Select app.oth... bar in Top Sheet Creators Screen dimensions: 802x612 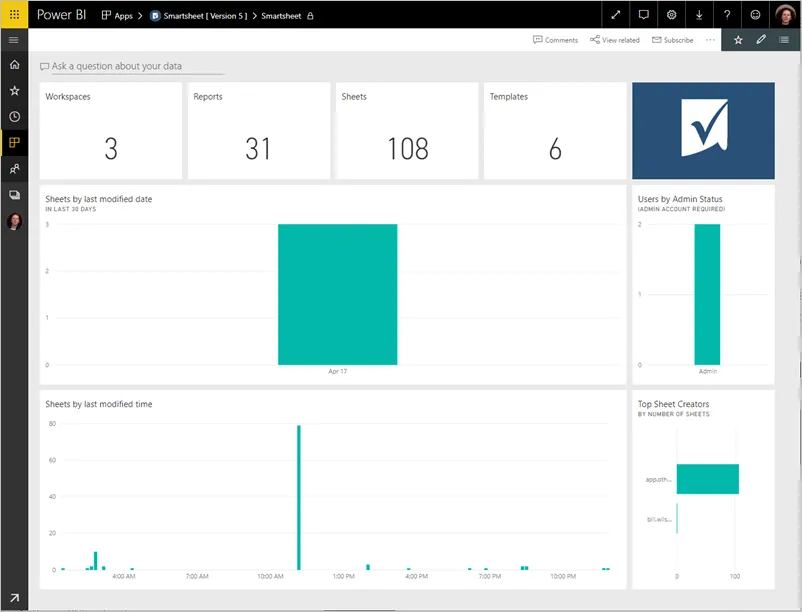708,479
